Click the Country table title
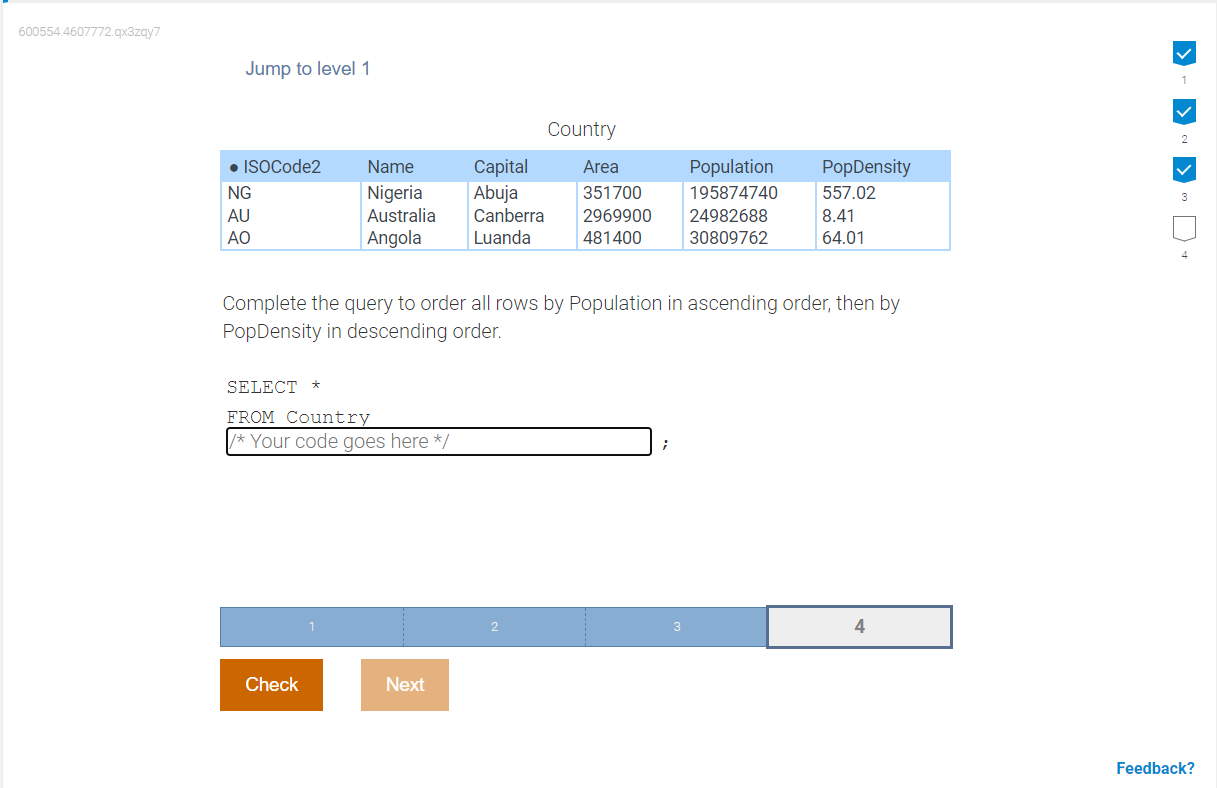The width and height of the screenshot is (1217, 788). pos(581,129)
